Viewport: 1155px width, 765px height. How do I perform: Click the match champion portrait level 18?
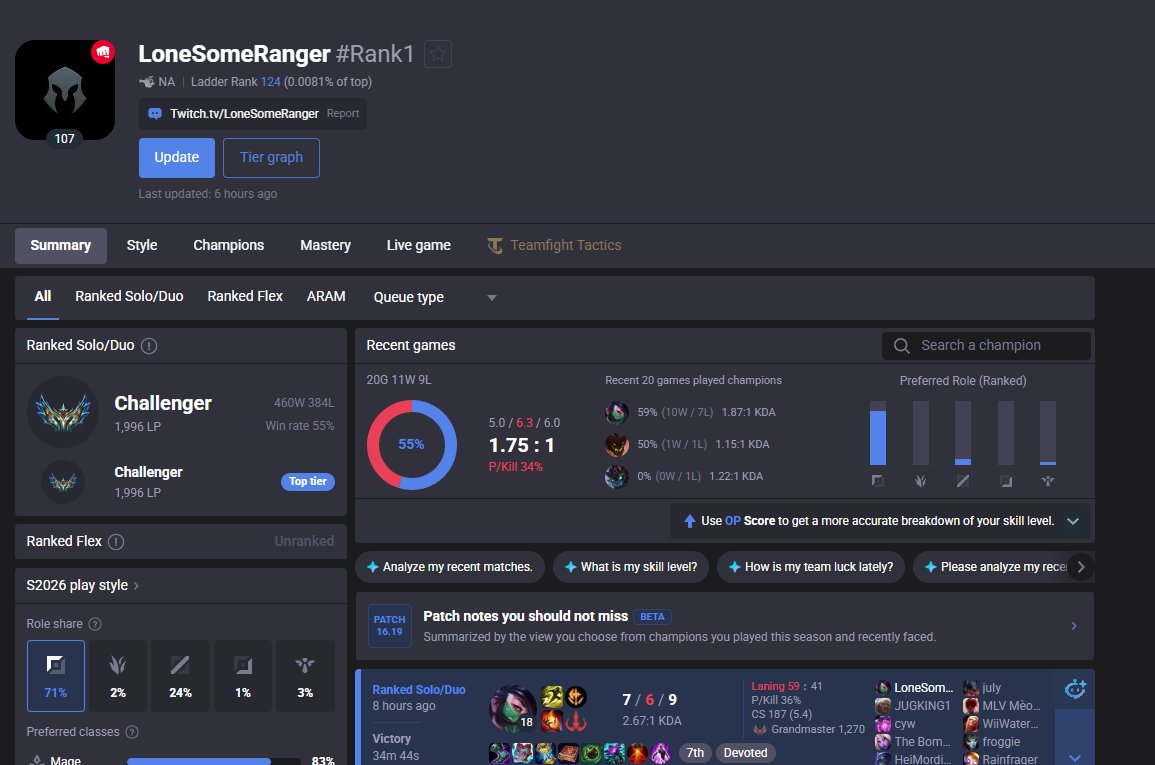click(x=512, y=708)
